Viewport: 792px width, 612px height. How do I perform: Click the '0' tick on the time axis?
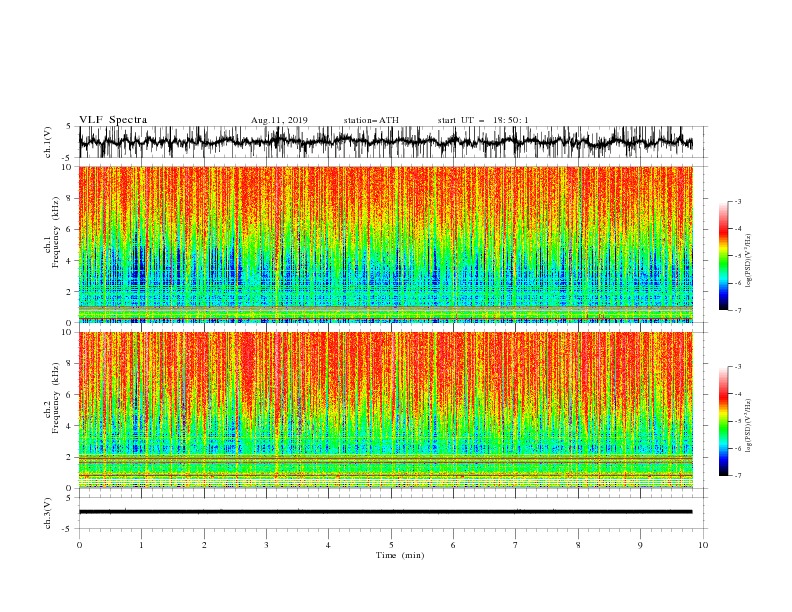tap(79, 545)
